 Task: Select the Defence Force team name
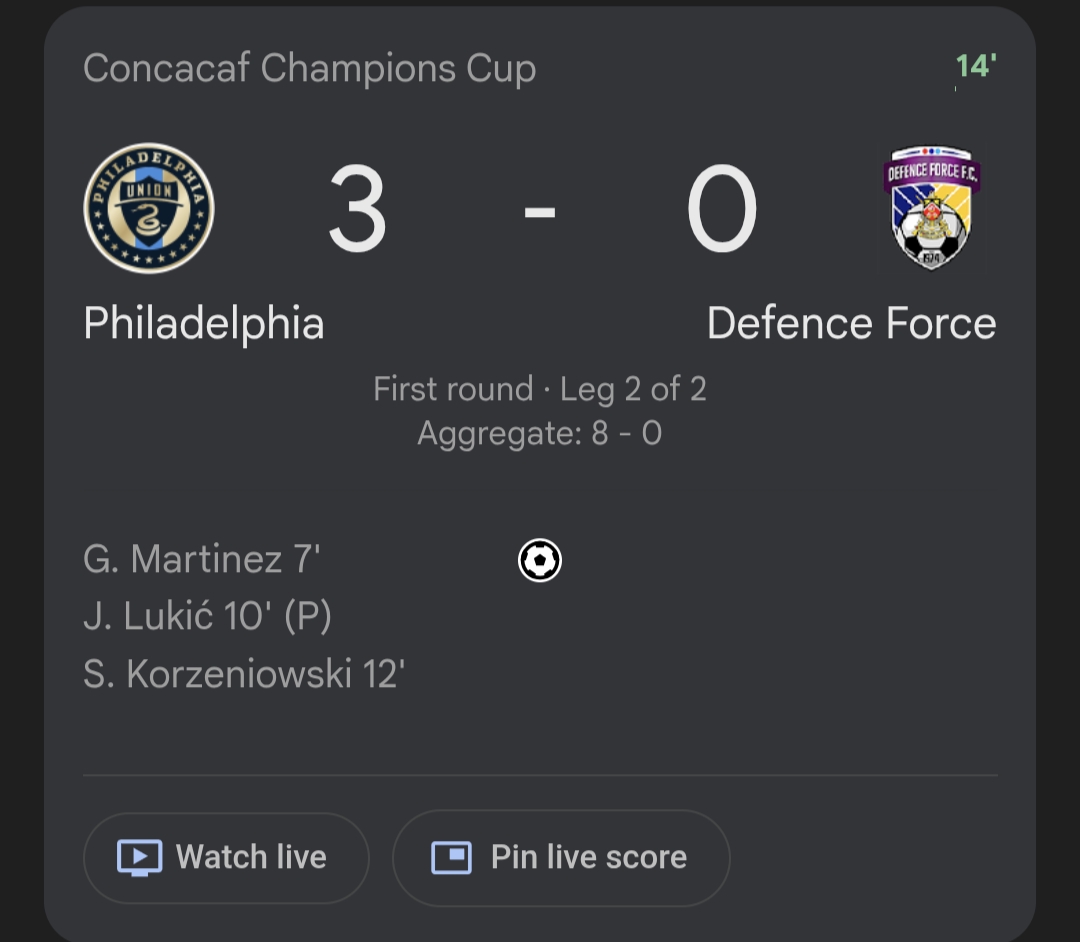click(851, 324)
